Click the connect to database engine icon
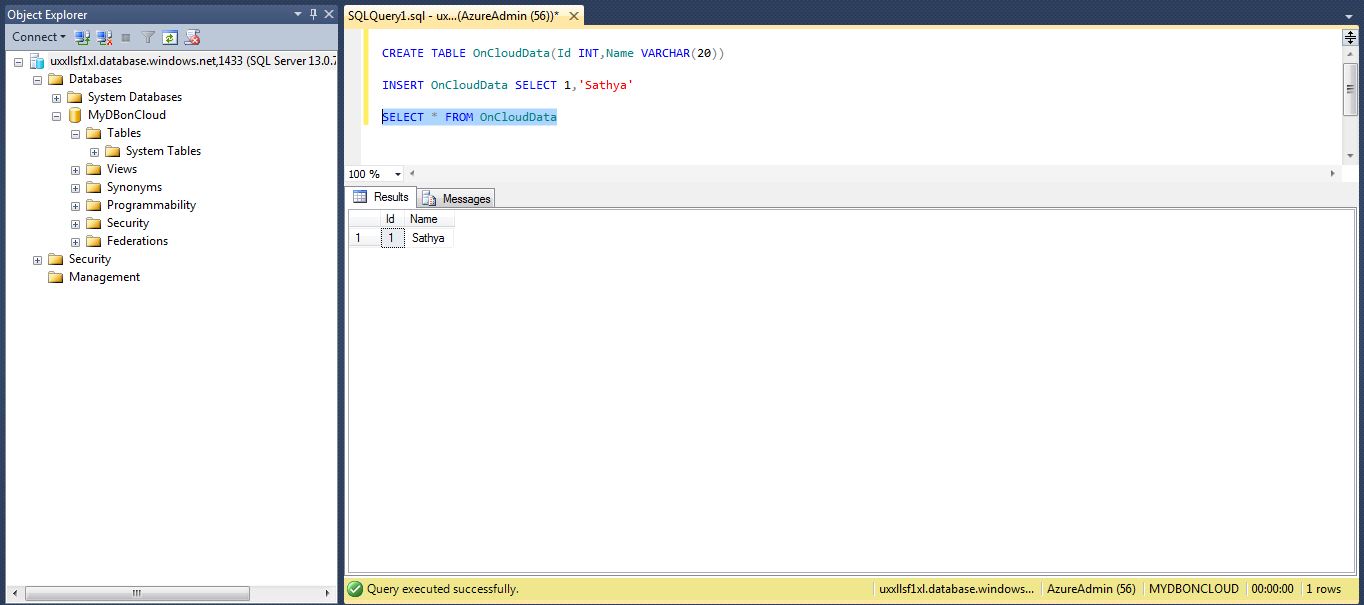This screenshot has height=605, width=1364. point(82,37)
